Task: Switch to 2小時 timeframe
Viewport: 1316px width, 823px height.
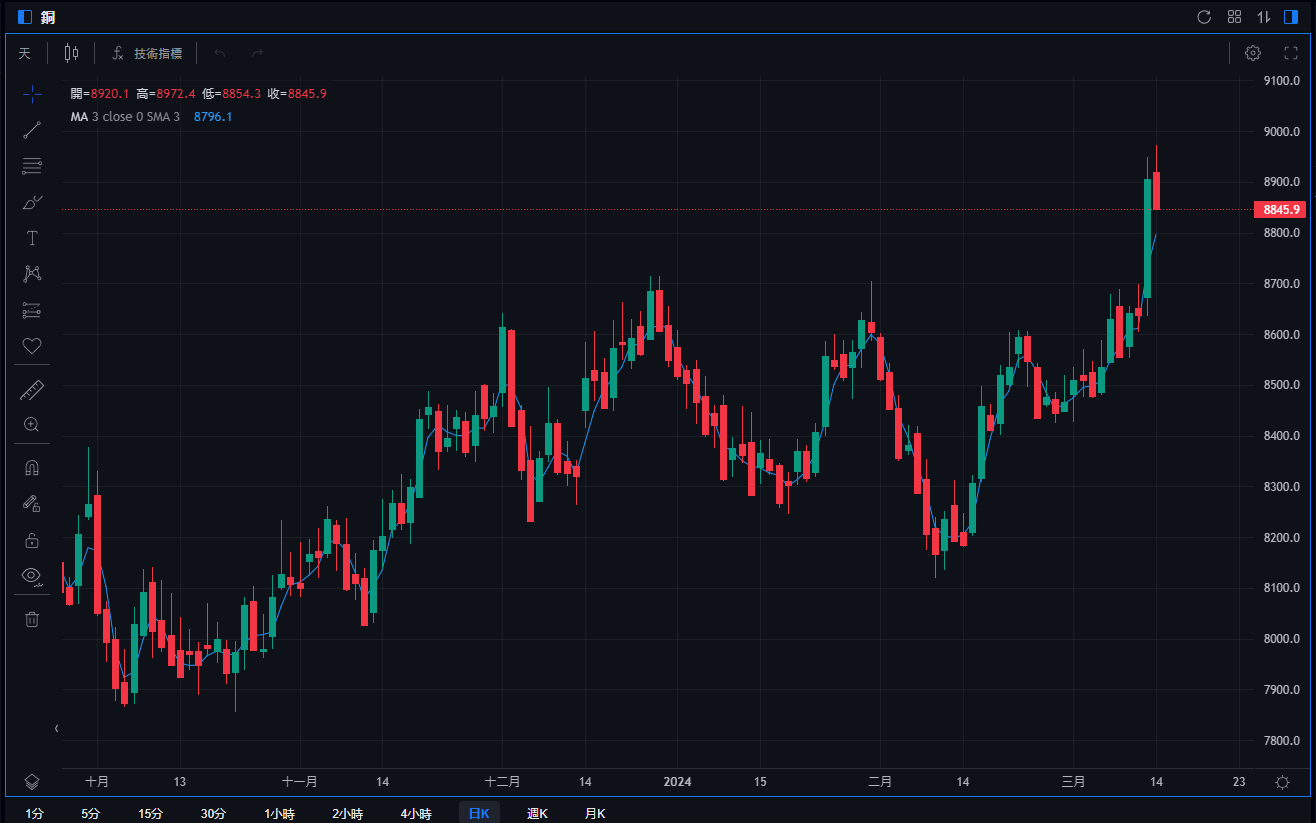Action: click(347, 813)
